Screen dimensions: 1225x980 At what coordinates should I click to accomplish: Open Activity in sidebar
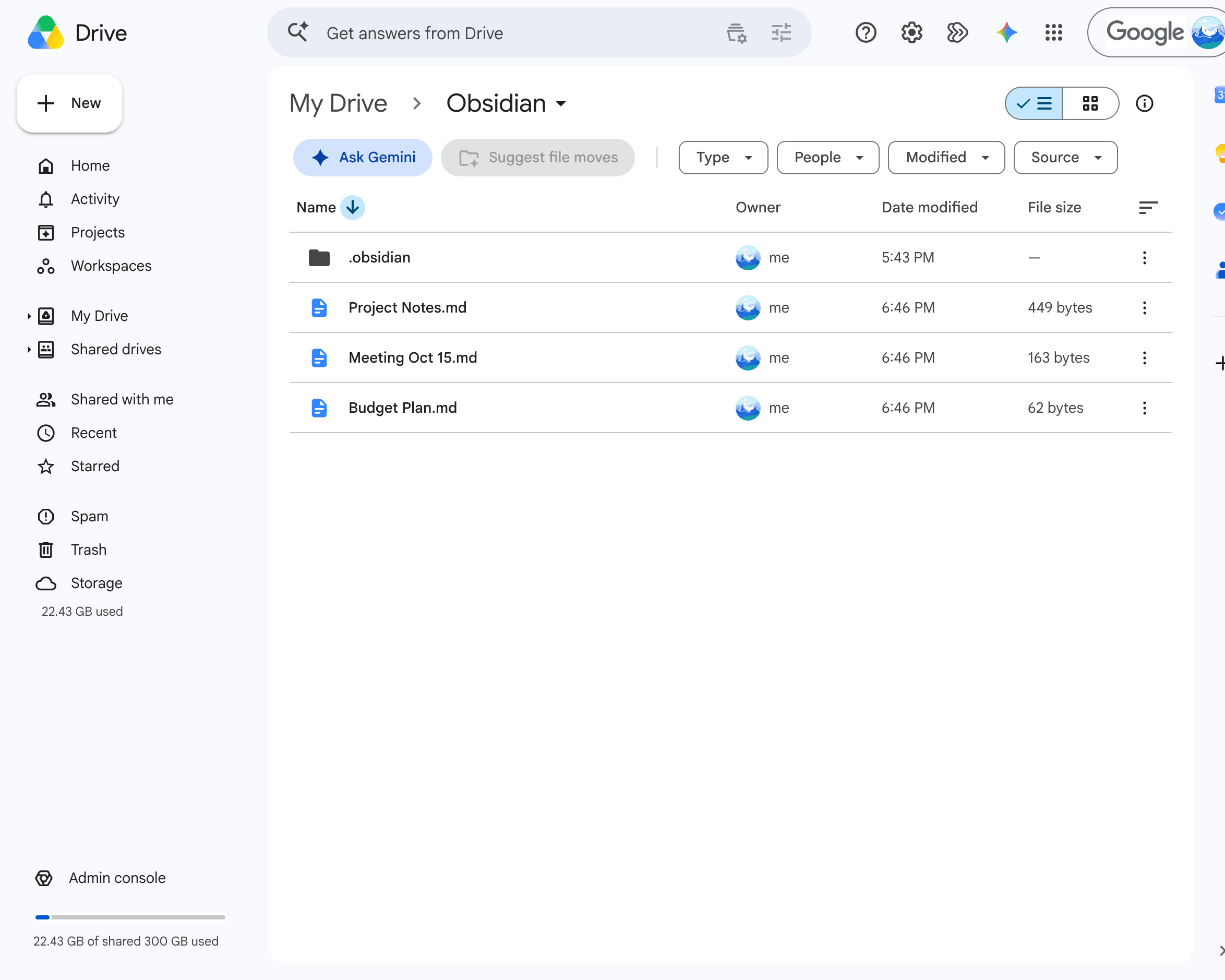coord(95,199)
